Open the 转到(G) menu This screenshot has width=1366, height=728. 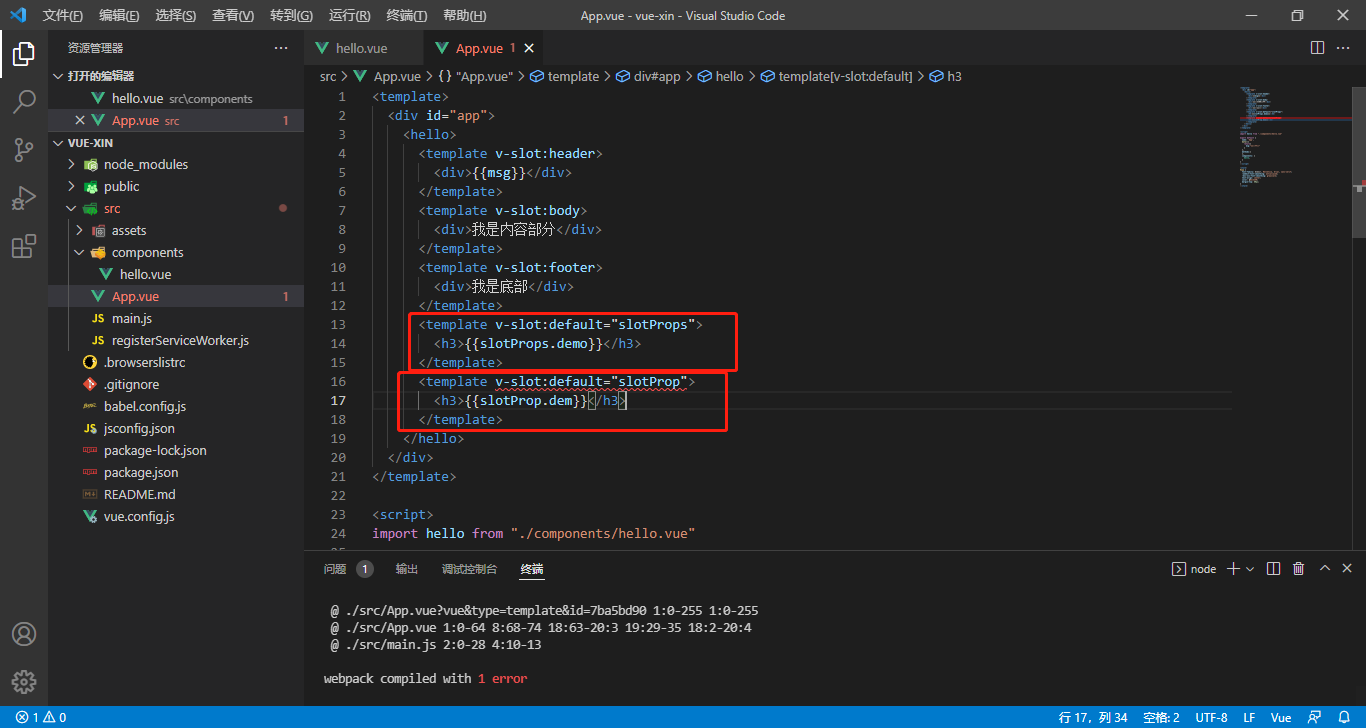pyautogui.click(x=291, y=15)
